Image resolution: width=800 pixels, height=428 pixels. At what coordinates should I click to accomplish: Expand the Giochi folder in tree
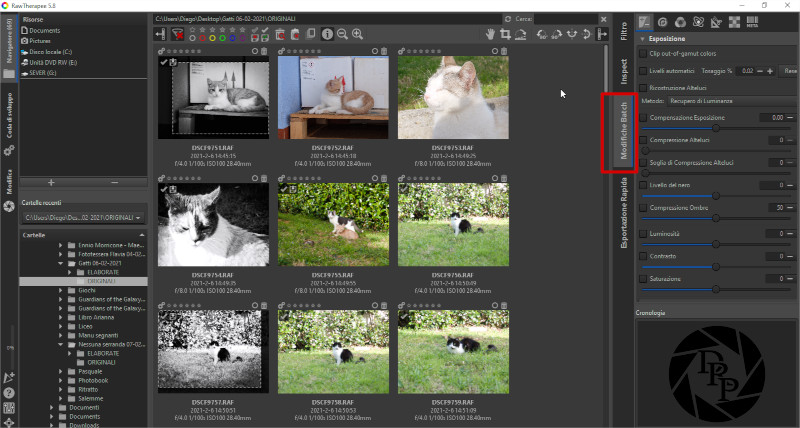[61, 290]
